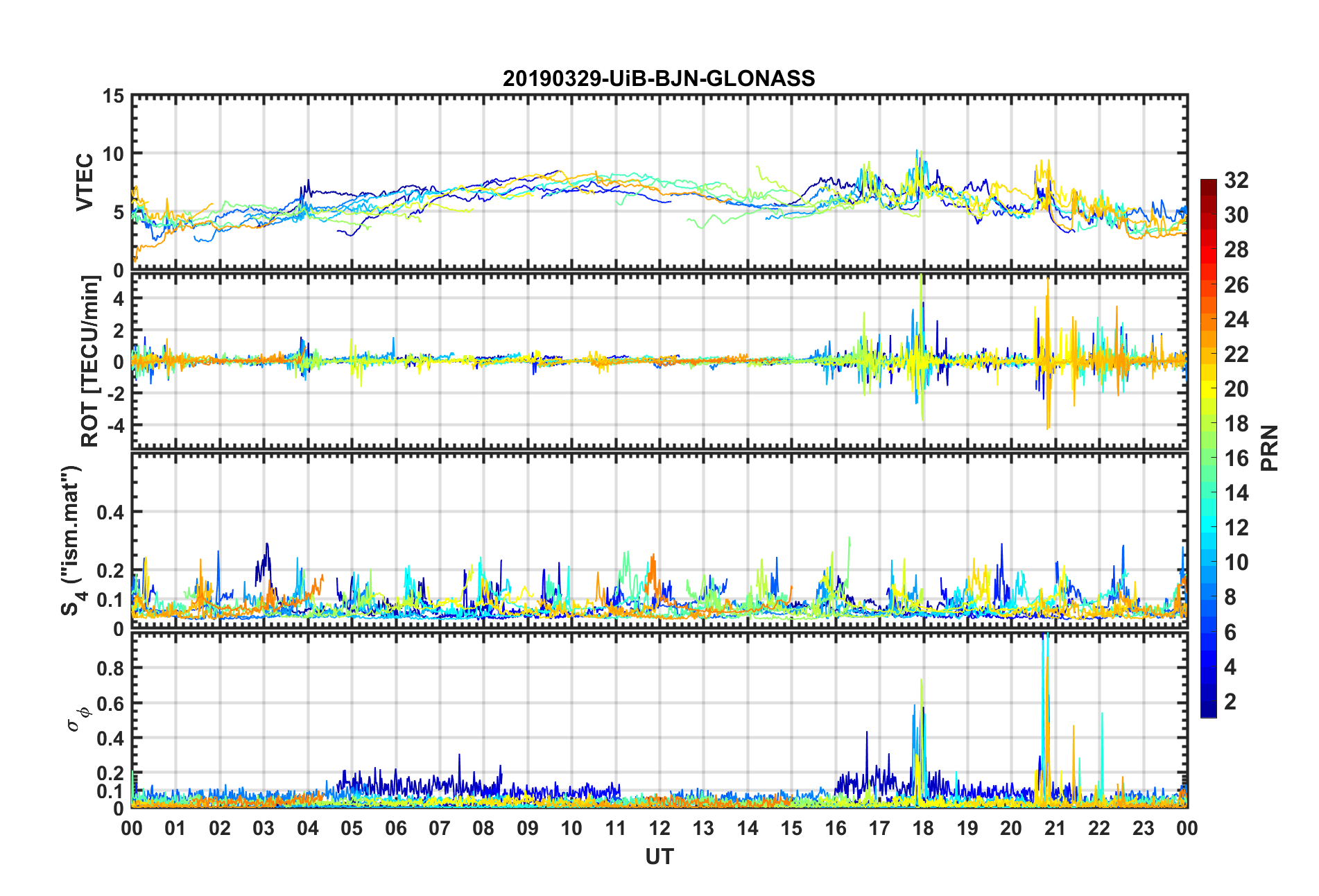Pick colorbar tick label "28"
The image size is (1319, 896).
(1236, 250)
